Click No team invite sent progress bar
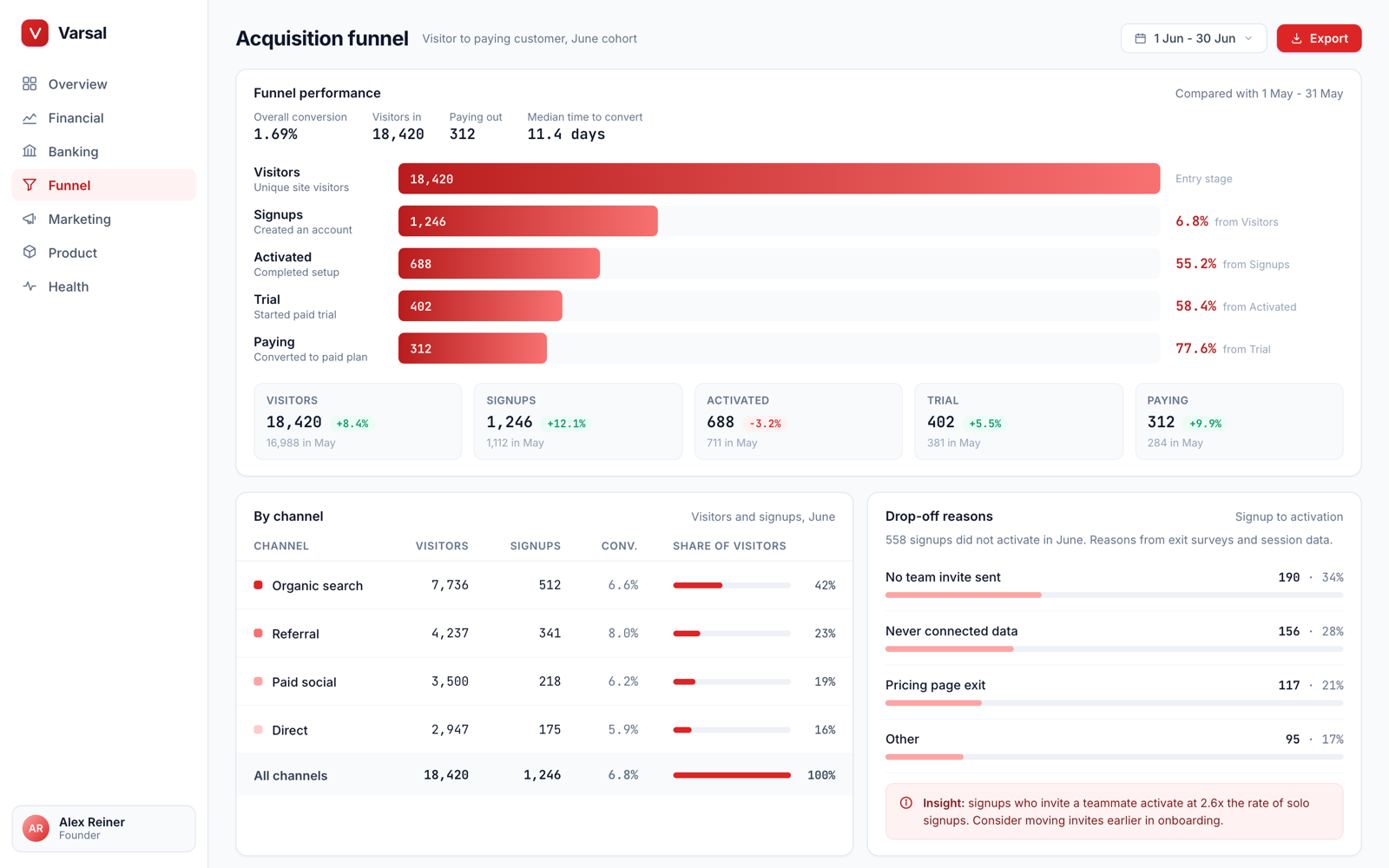Viewport: 1389px width, 868px height. 1114,595
